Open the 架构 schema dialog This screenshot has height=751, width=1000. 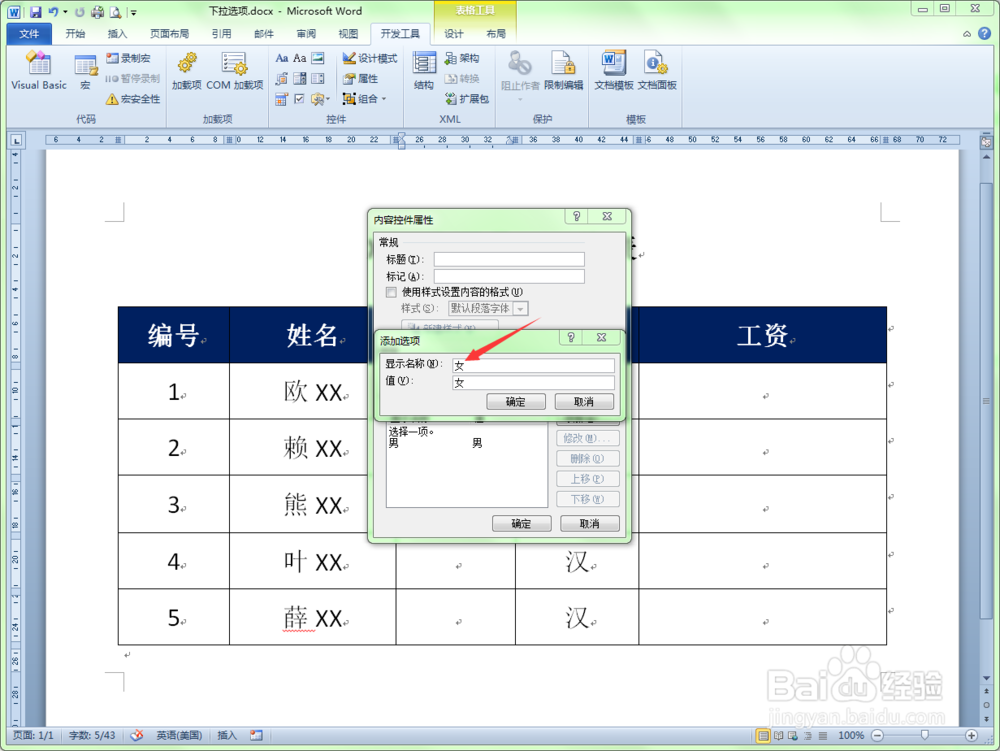tap(462, 58)
